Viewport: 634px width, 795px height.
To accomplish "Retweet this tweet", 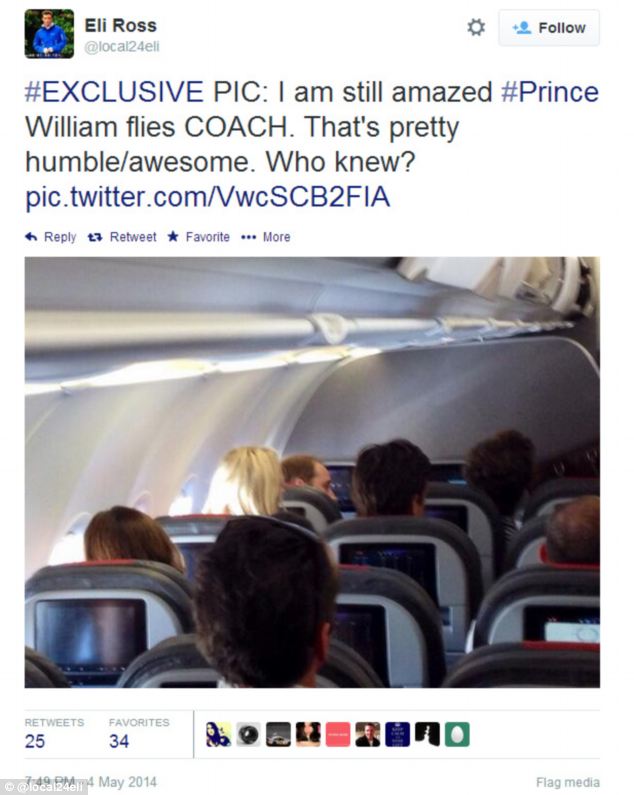I will click(123, 237).
